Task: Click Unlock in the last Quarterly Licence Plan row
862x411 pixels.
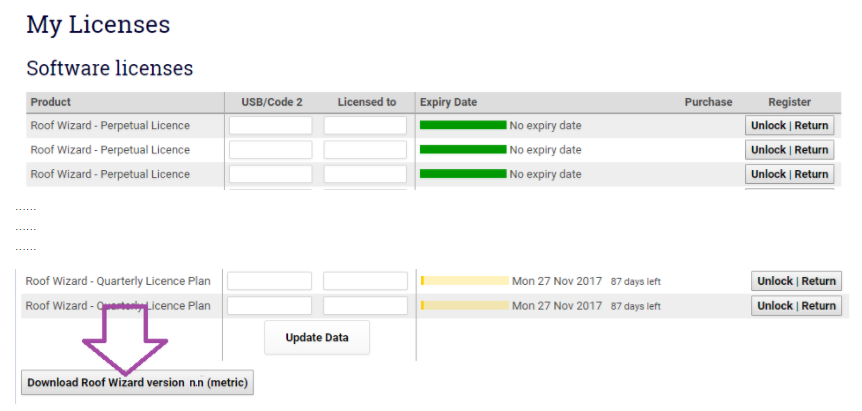Action: 775,306
